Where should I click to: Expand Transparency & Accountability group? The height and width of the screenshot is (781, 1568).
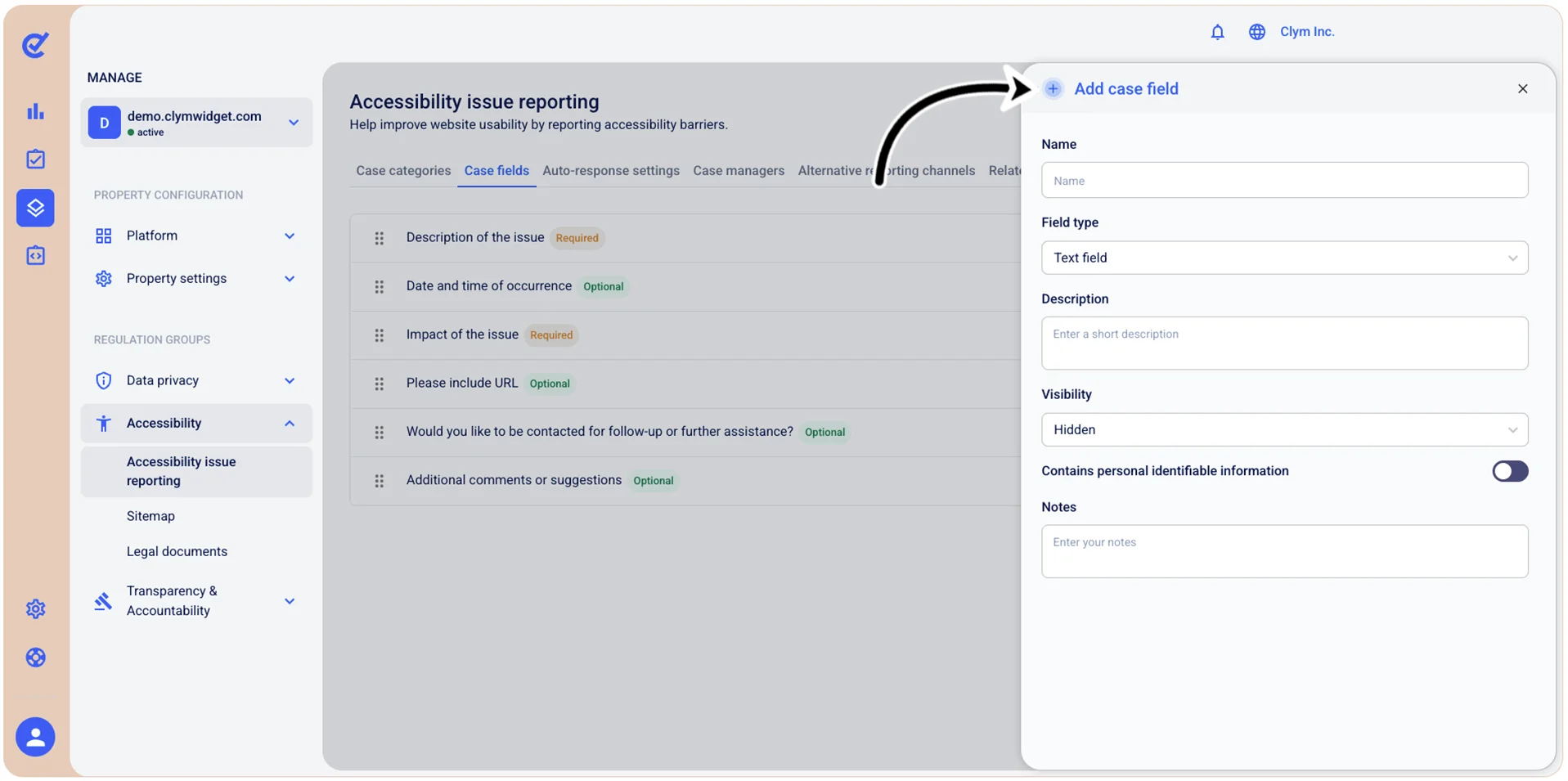pos(196,601)
